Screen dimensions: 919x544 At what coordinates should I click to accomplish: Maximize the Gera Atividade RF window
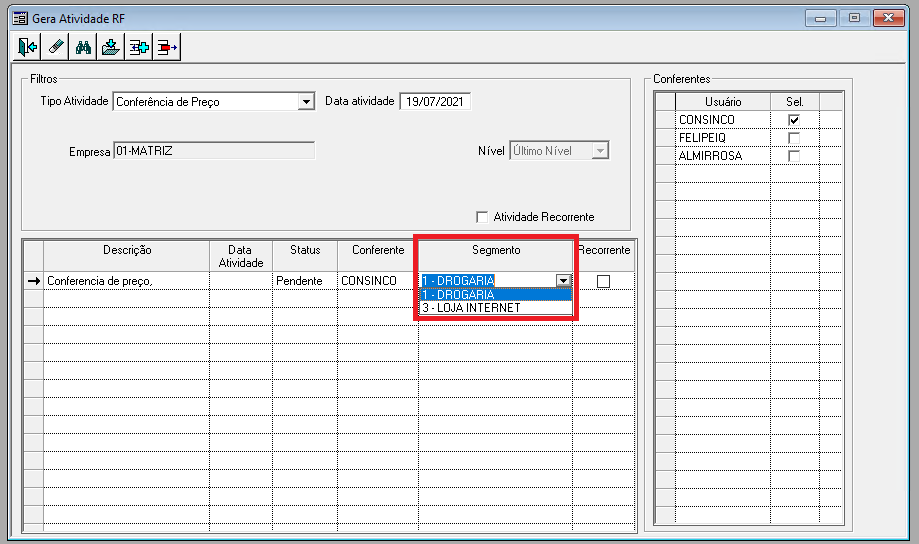[x=855, y=18]
